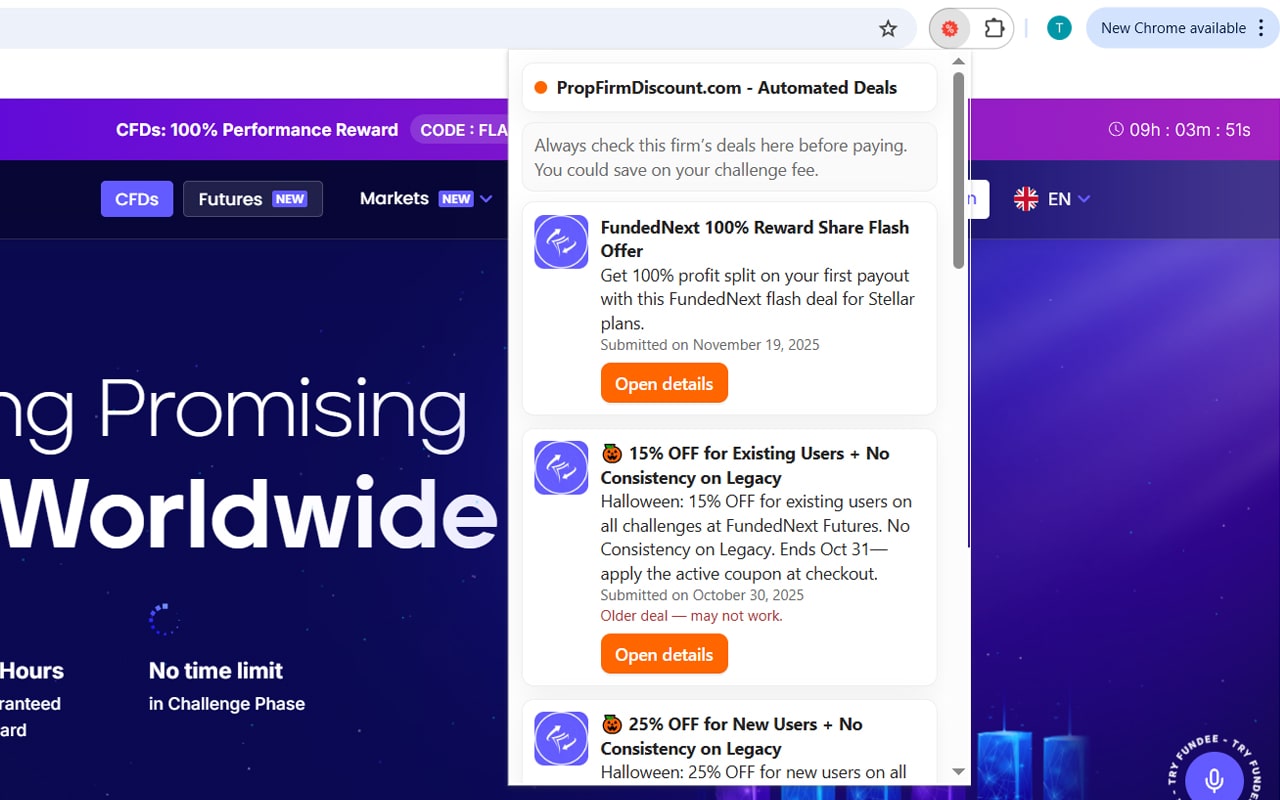Bookmark this page with the star icon
The image size is (1280, 800).
point(888,29)
